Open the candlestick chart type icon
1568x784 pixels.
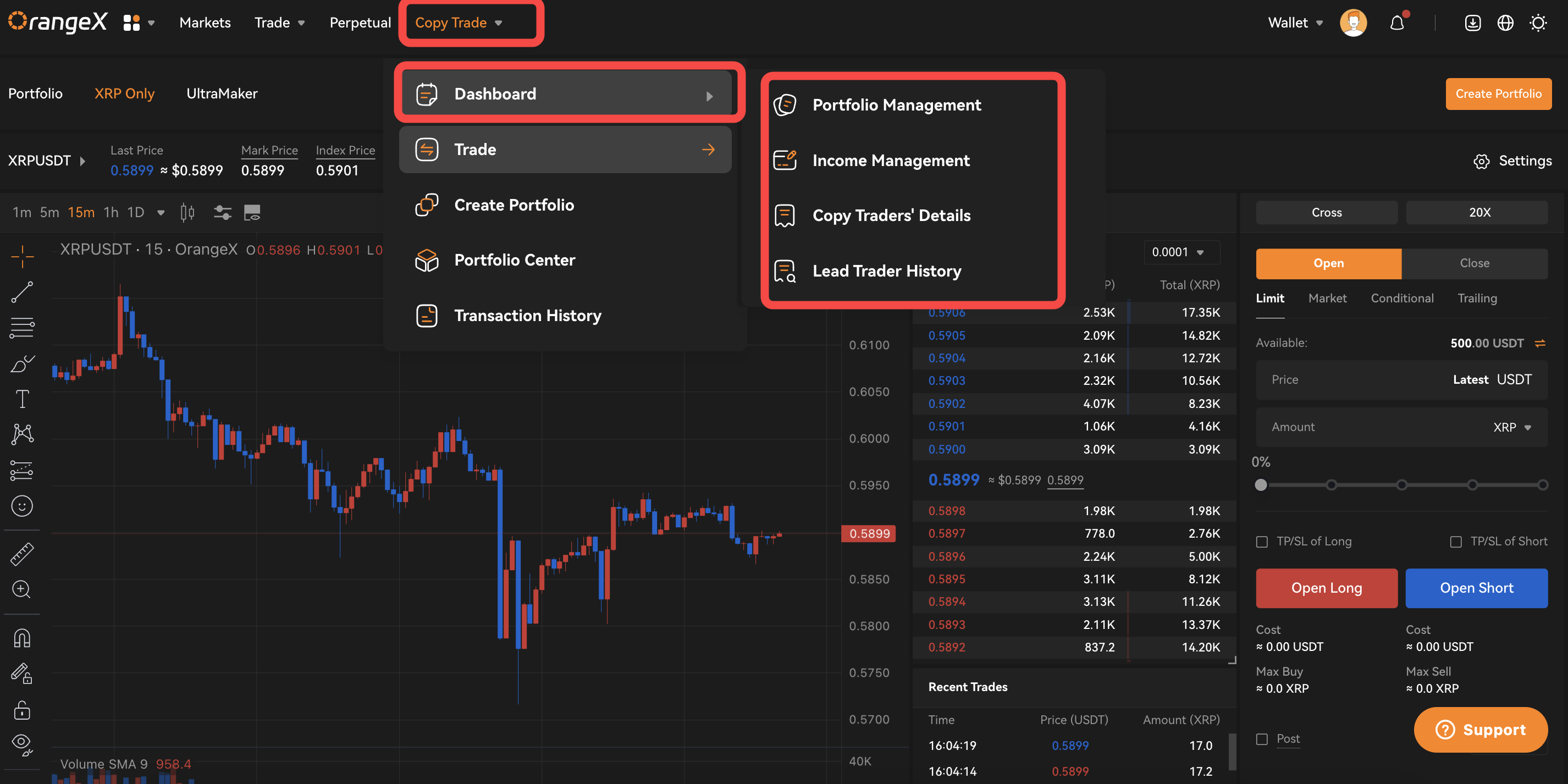point(187,212)
